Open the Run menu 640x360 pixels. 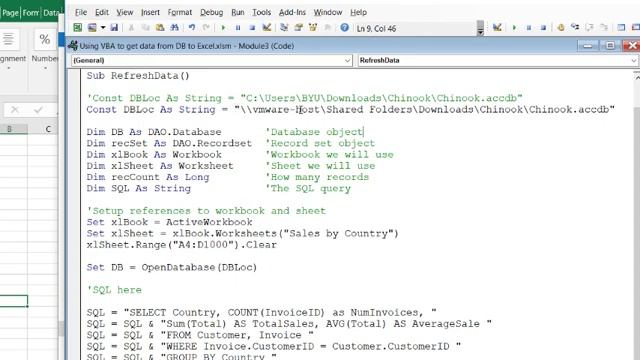click(238, 12)
